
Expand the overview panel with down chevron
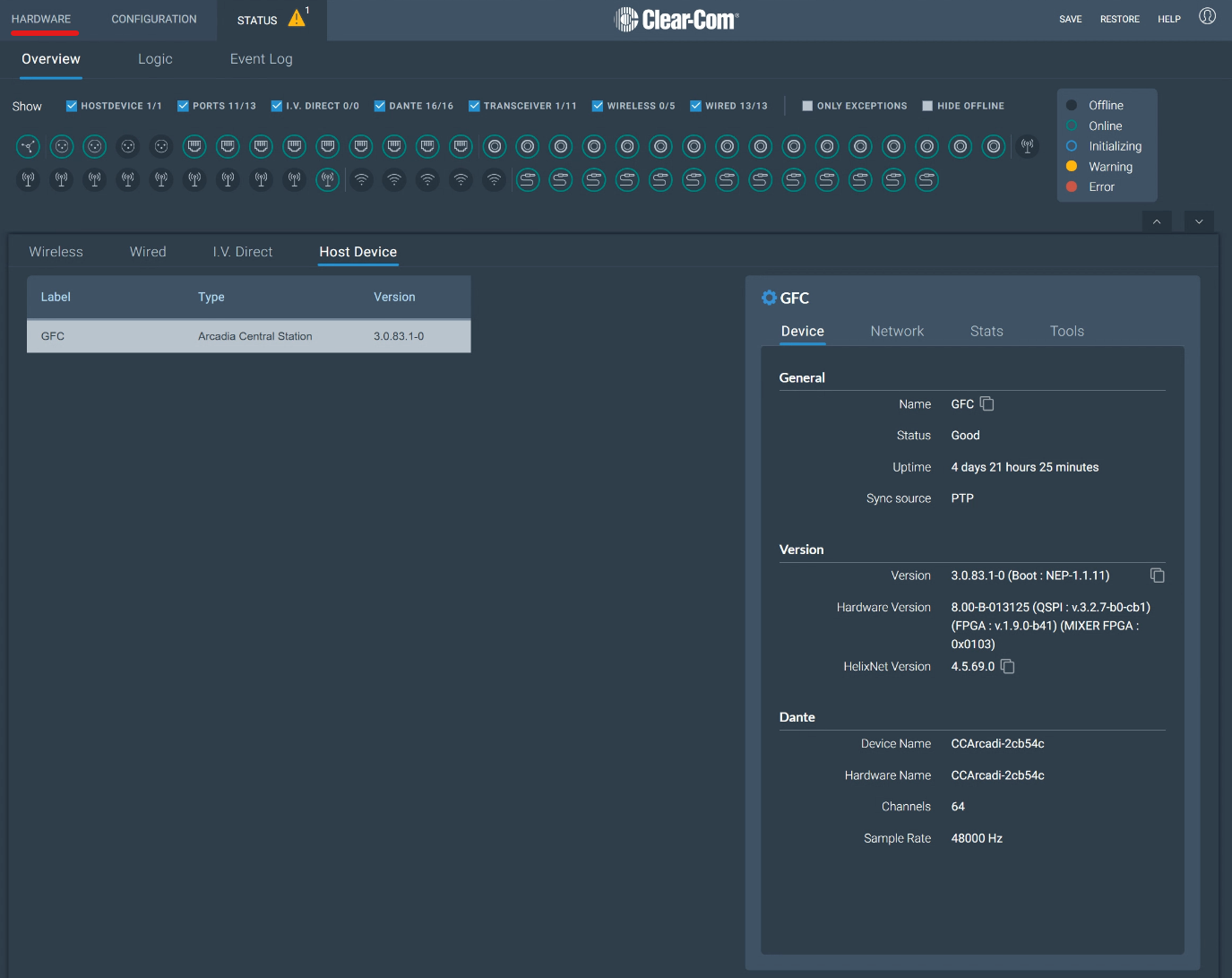[1199, 221]
